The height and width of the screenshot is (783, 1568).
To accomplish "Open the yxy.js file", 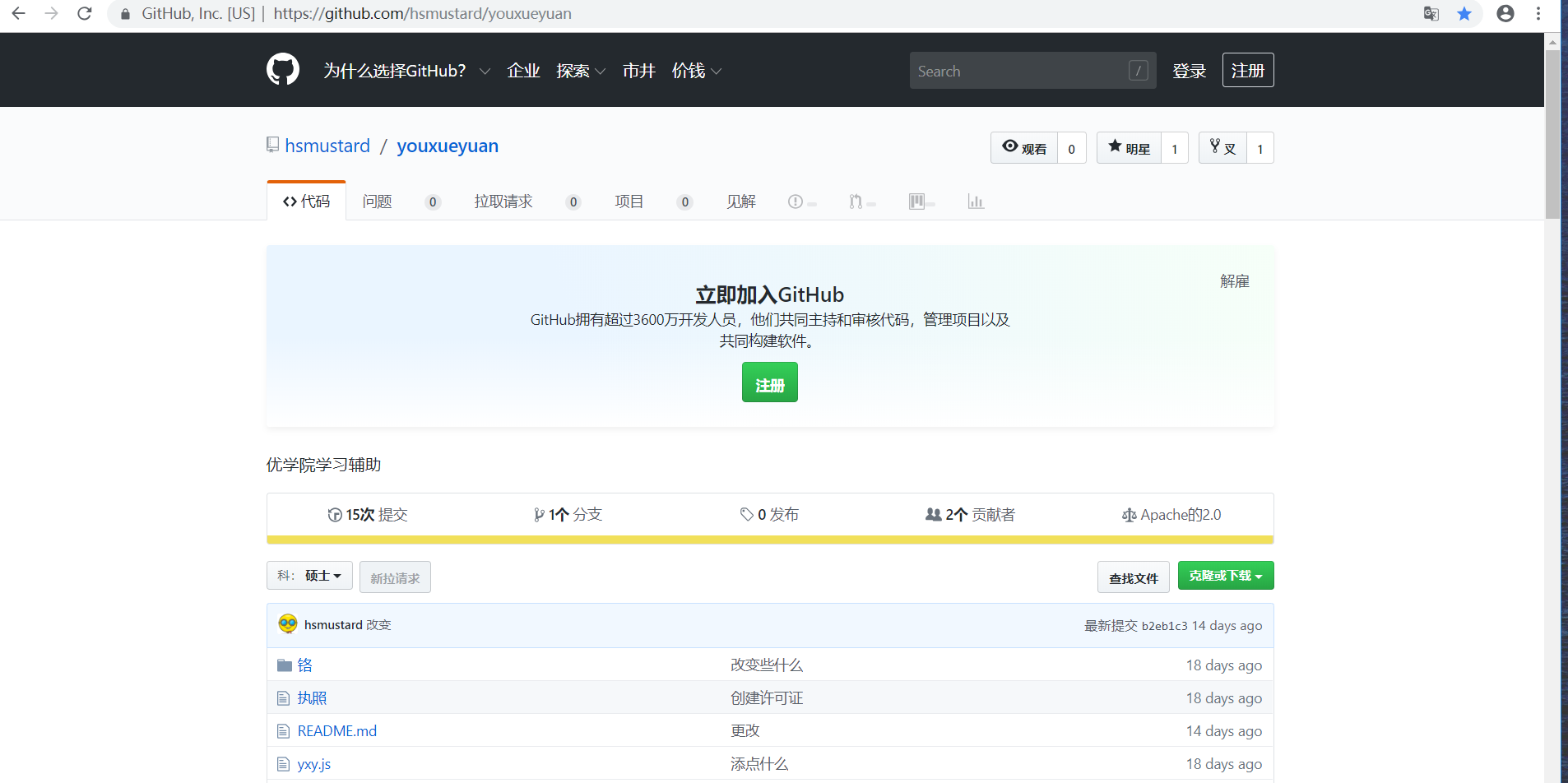I will tap(314, 764).
